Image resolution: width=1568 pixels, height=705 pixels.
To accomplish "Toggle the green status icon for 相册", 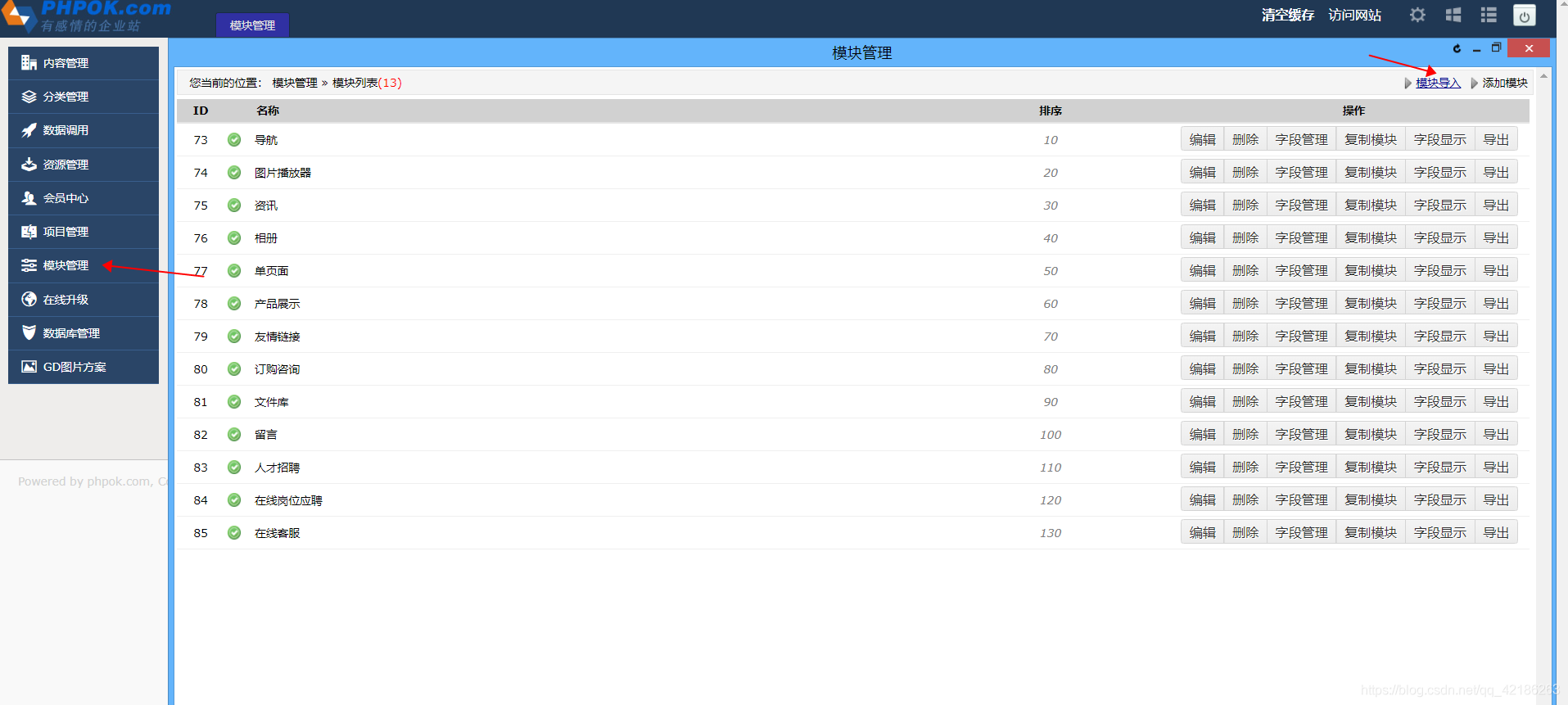I will (234, 238).
